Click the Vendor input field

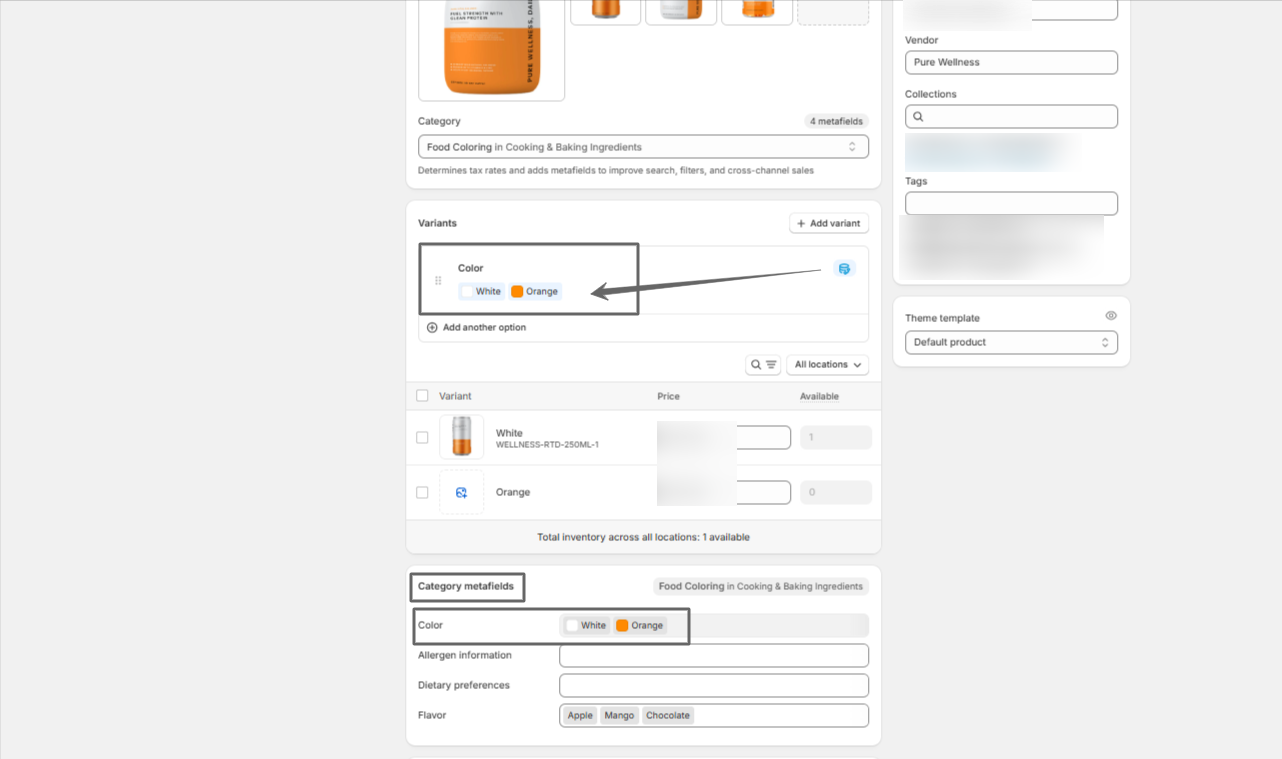(x=1011, y=62)
